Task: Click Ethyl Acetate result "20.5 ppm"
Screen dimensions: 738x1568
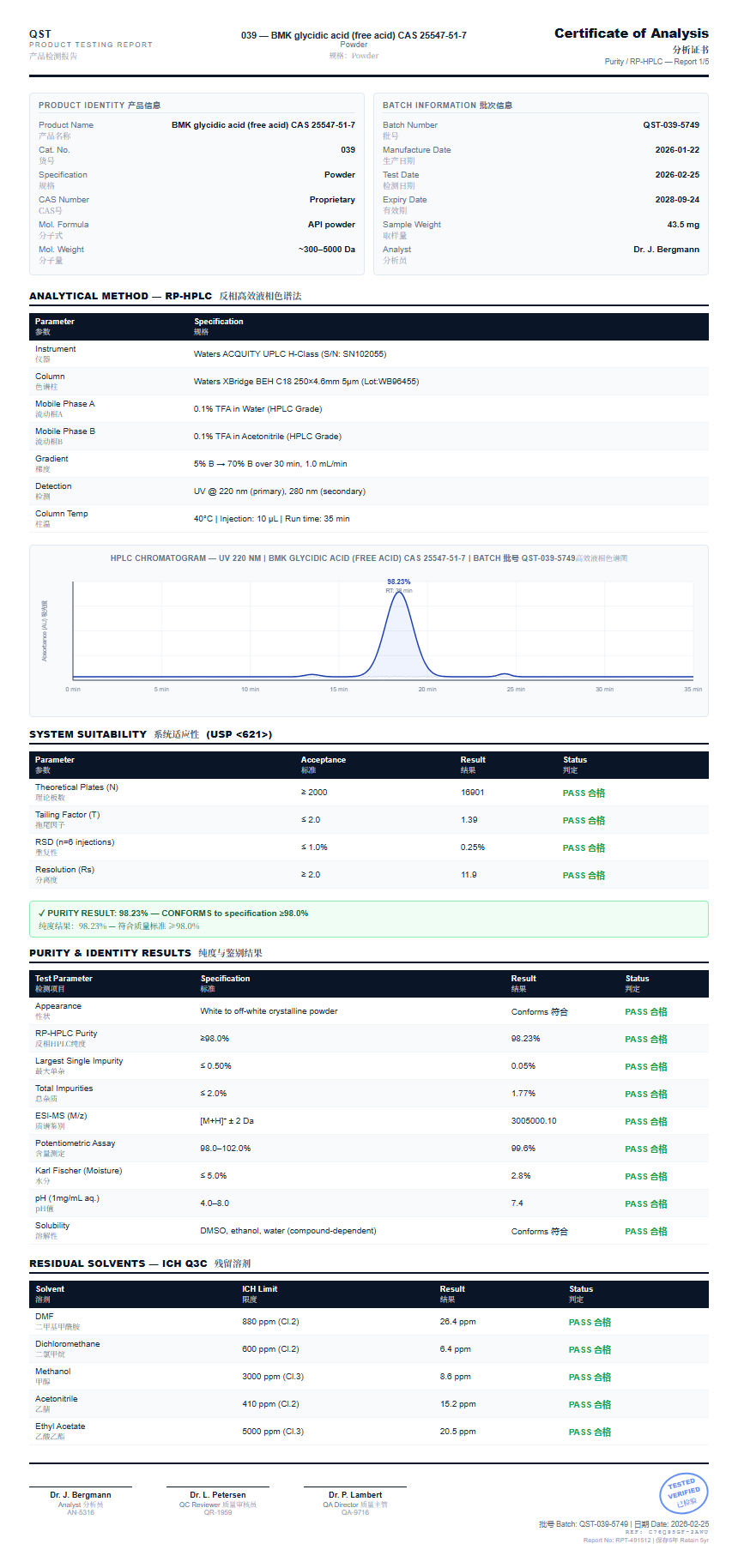Action: click(458, 1432)
